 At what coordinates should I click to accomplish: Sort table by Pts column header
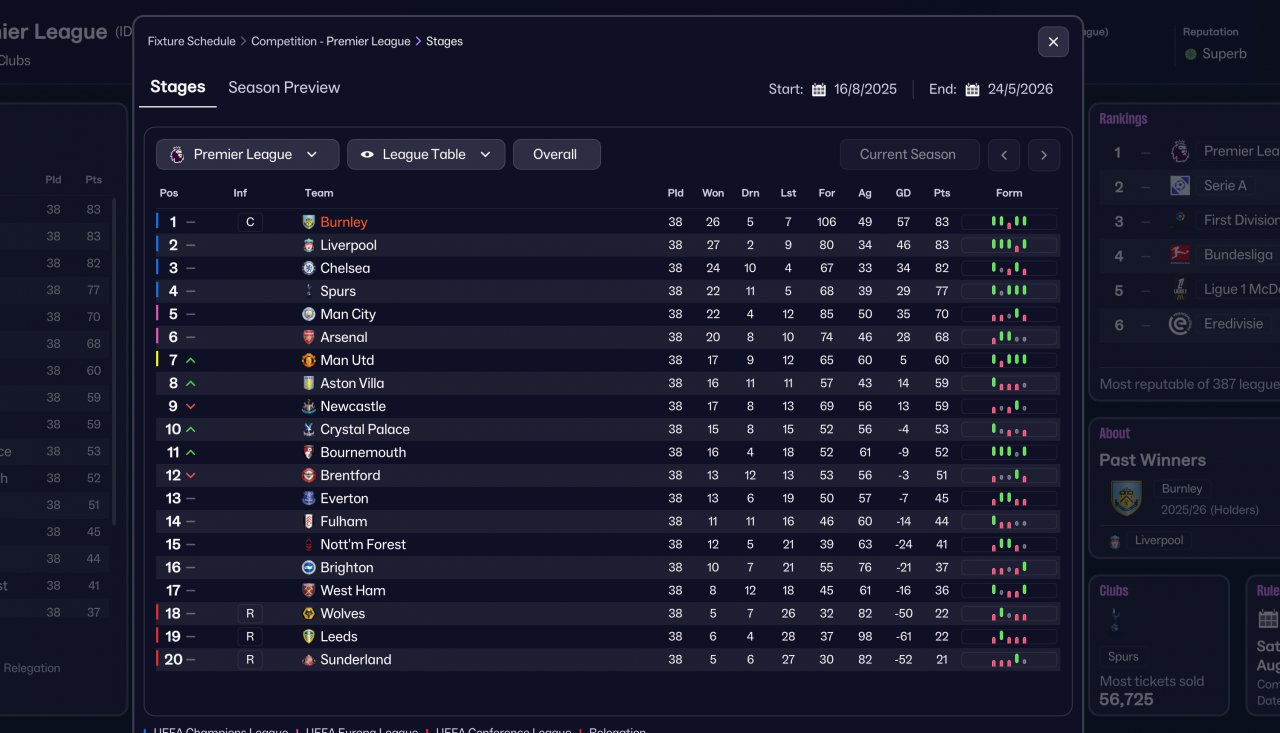point(941,193)
